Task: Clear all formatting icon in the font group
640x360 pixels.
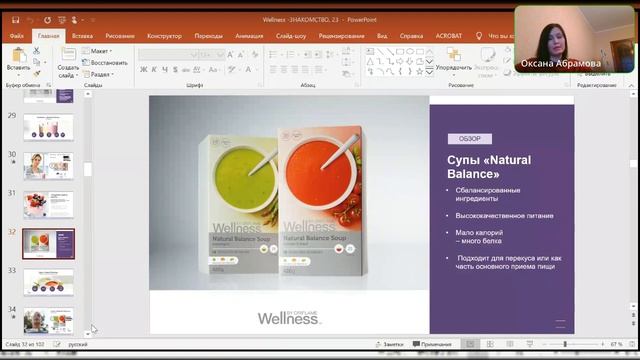Action: point(255,54)
